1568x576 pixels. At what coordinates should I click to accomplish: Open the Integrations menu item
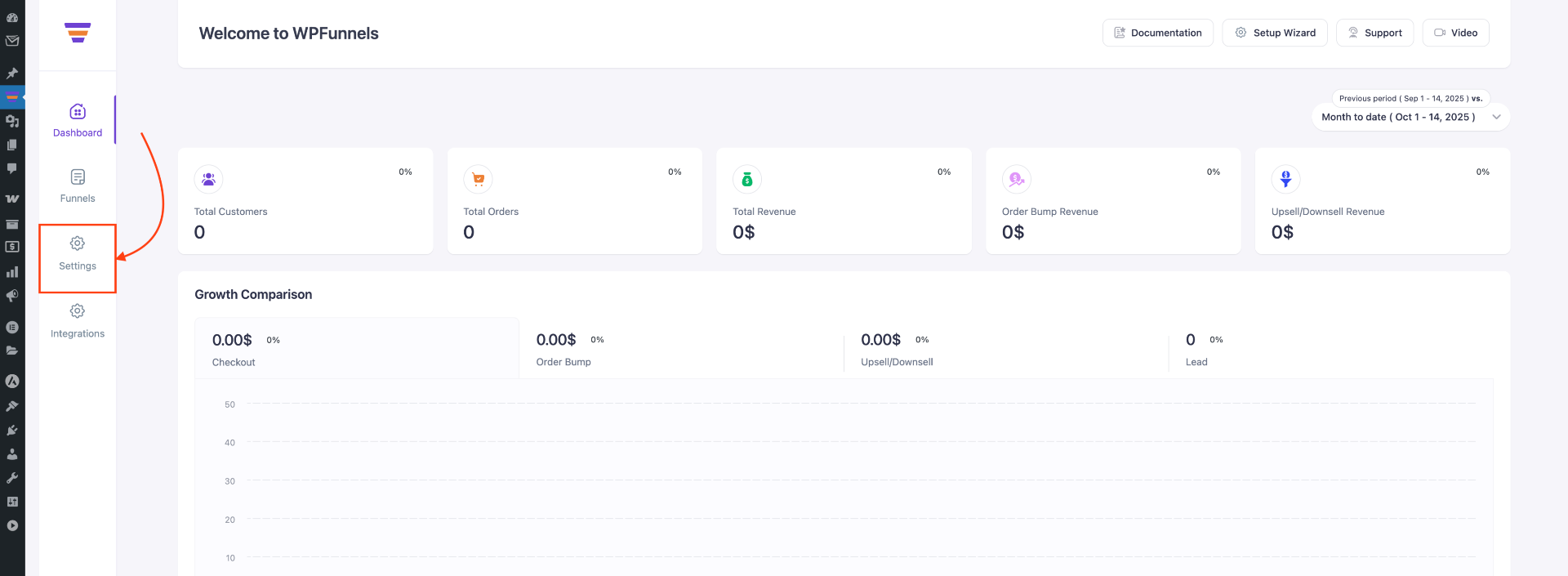(78, 322)
